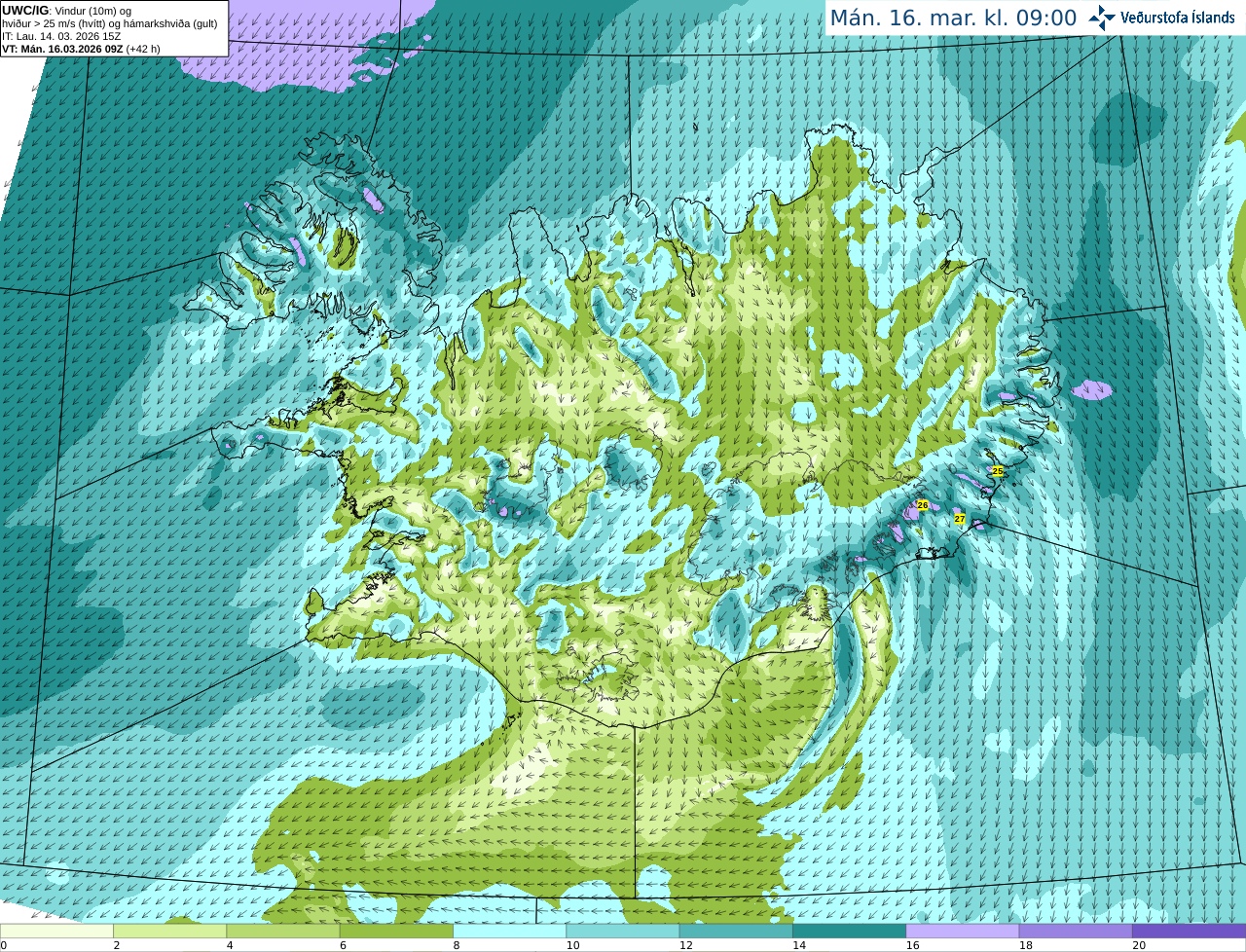Pick the 16–18 m/s light lavender swatch
This screenshot has height=952, width=1246.
(x=963, y=931)
